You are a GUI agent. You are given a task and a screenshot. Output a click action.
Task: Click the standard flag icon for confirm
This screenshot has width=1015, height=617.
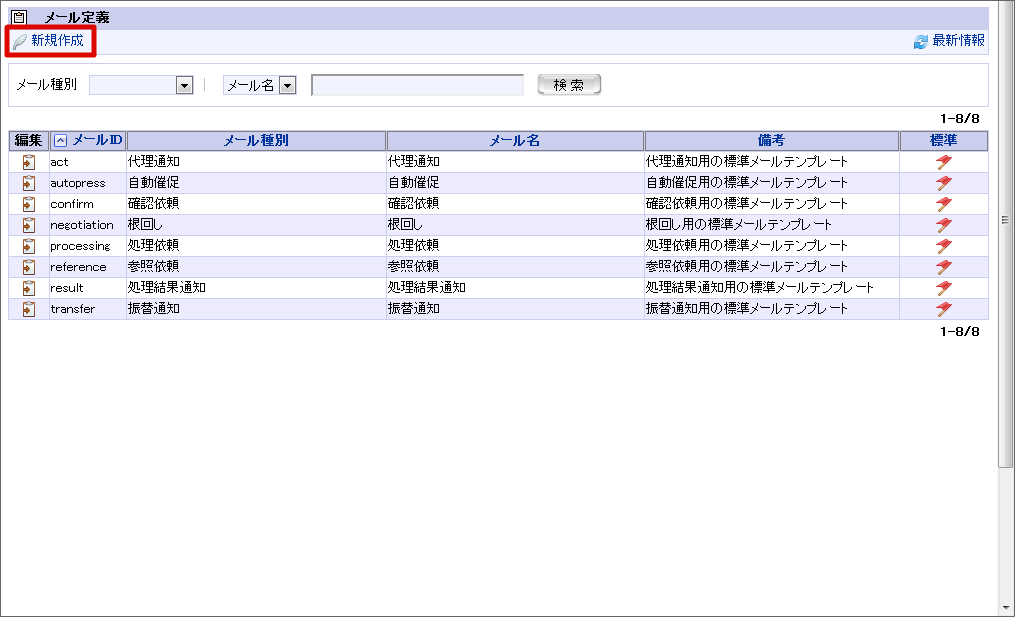tap(944, 204)
